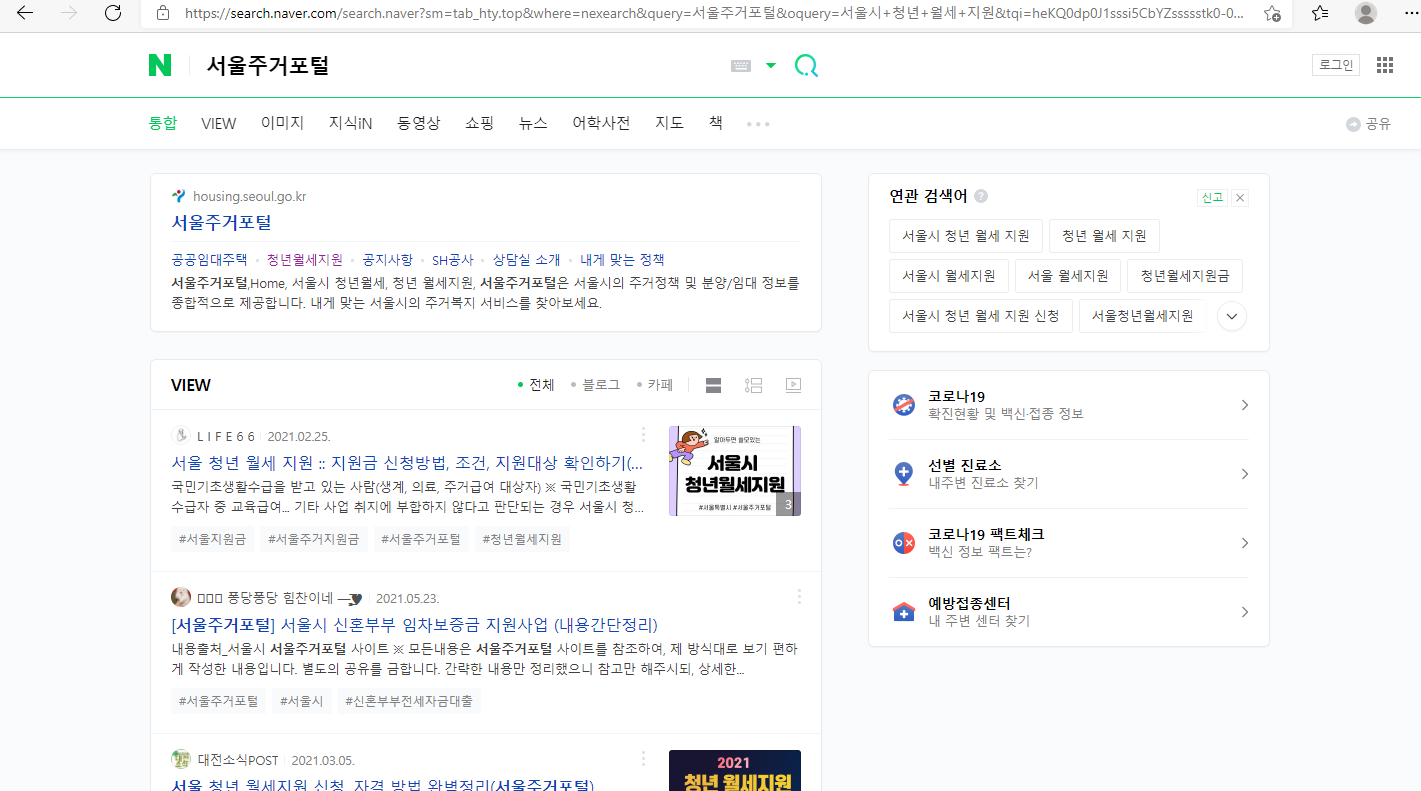
Task: Open the 쇼핑 tab
Action: pos(479,123)
